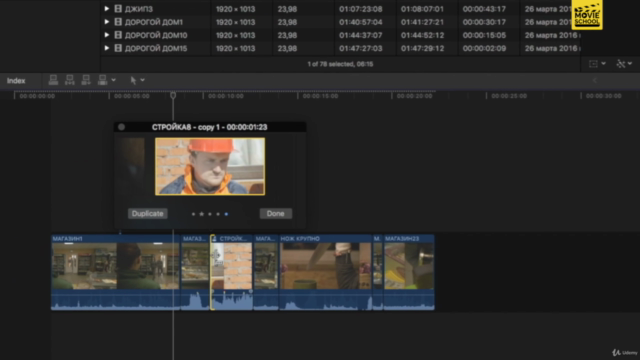Open the browser filter dropdown arrow
Image resolution: width=640 pixels, height=360 pixels.
630,64
